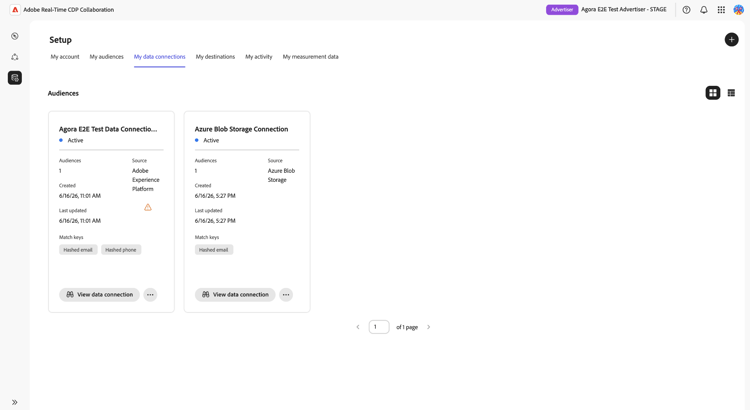The width and height of the screenshot is (750, 410).
Task: Open the help question mark icon
Action: pos(686,10)
